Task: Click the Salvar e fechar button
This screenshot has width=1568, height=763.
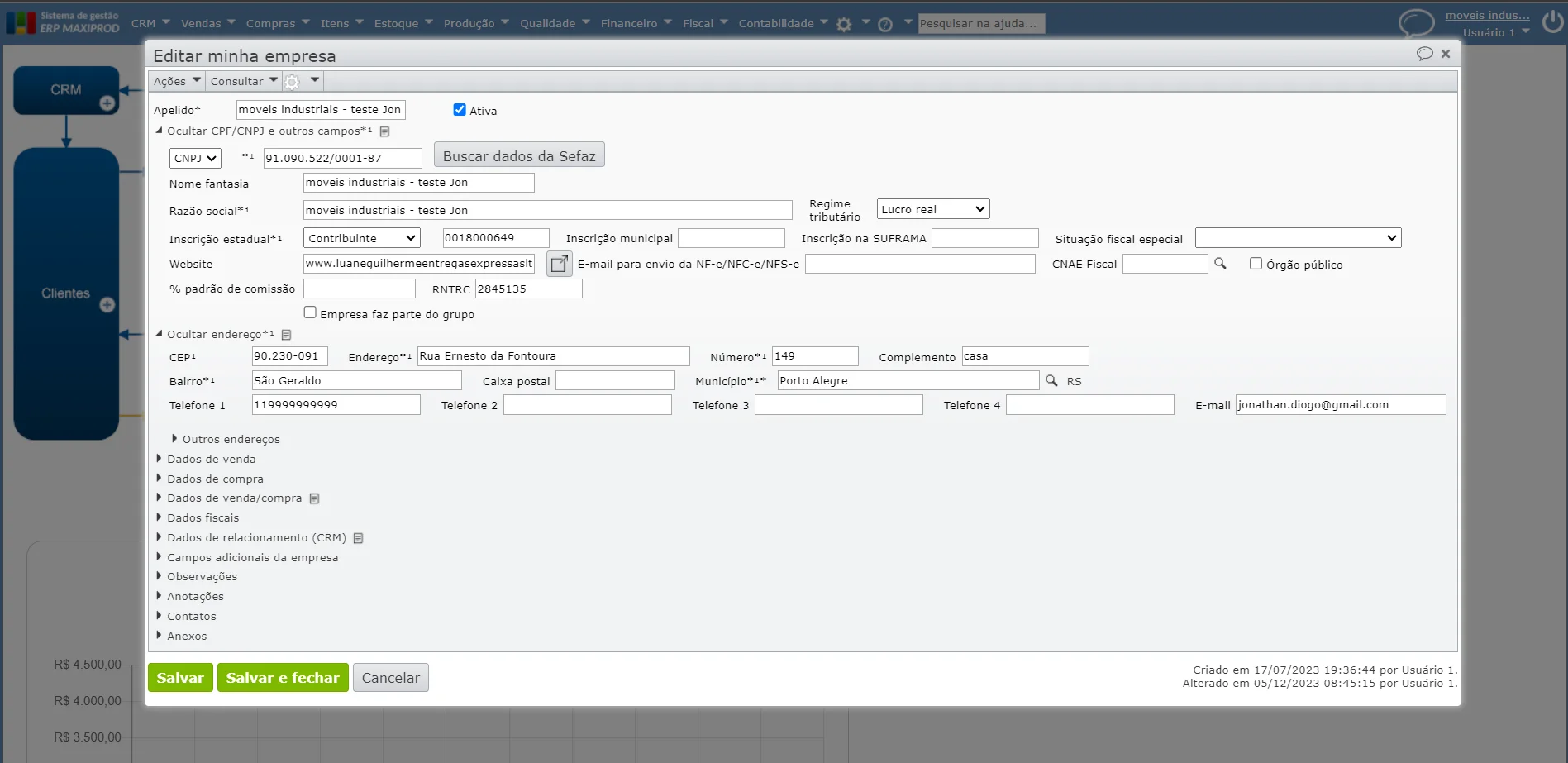Action: [283, 678]
